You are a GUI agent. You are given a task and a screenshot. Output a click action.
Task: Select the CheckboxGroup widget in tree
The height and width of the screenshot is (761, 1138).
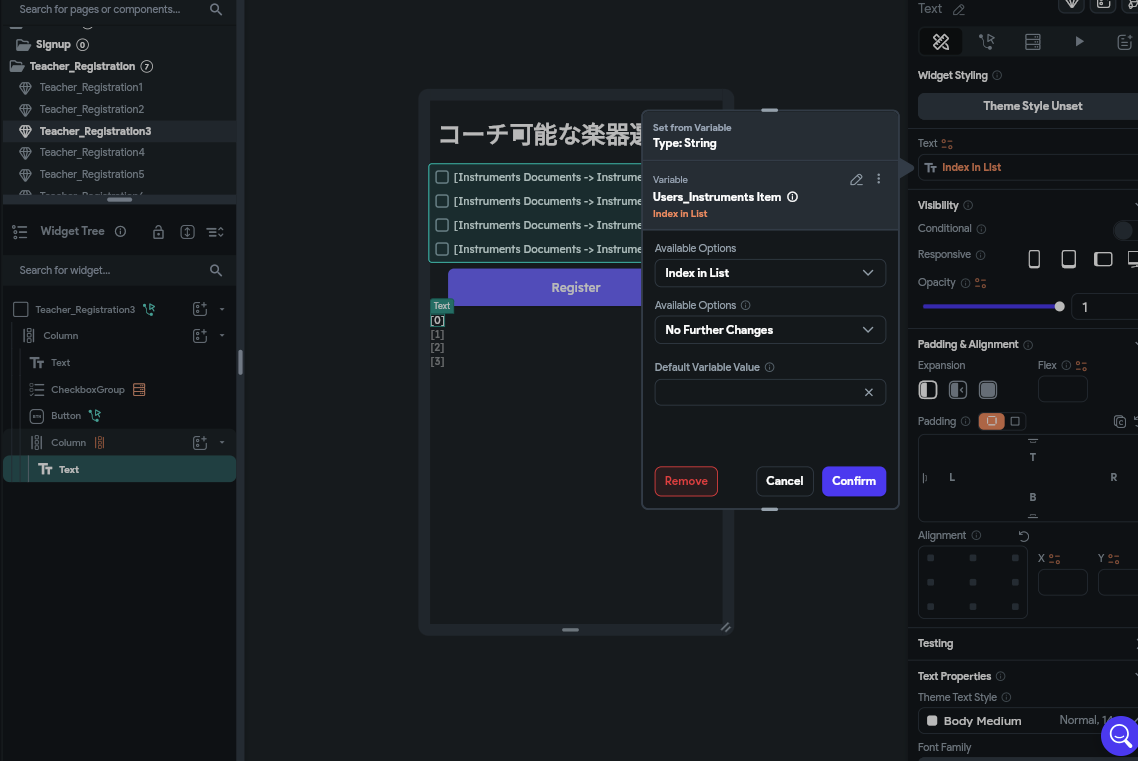pyautogui.click(x=87, y=390)
